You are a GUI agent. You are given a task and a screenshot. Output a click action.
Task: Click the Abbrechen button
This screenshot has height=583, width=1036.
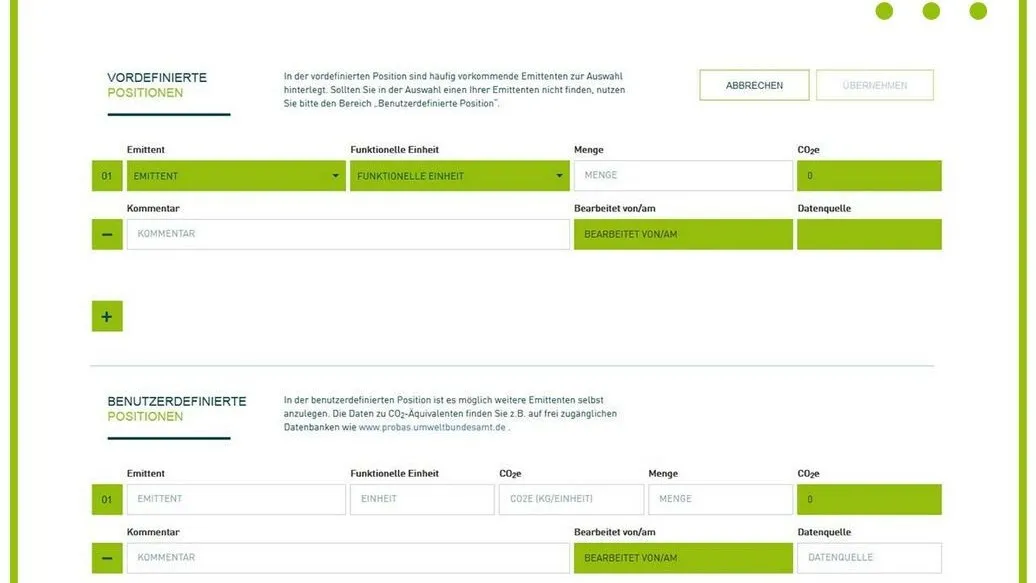coord(754,85)
